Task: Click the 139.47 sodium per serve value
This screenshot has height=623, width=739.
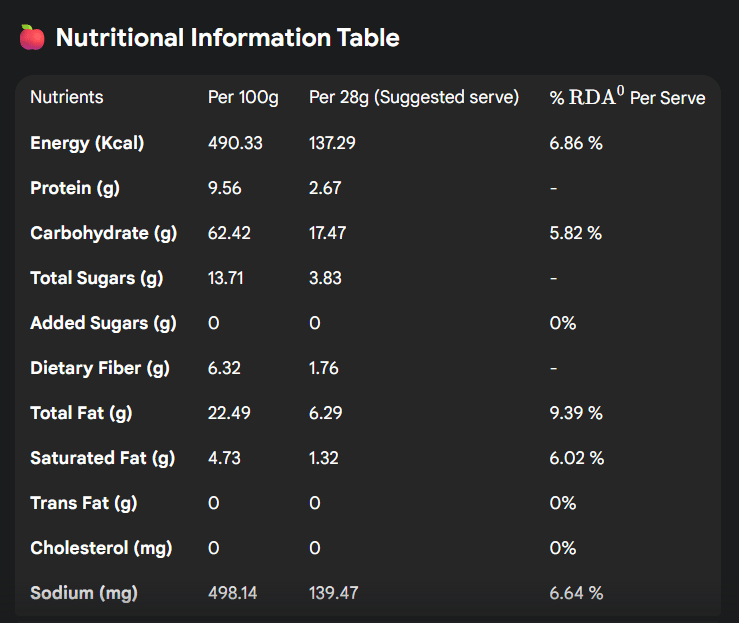Action: [332, 593]
